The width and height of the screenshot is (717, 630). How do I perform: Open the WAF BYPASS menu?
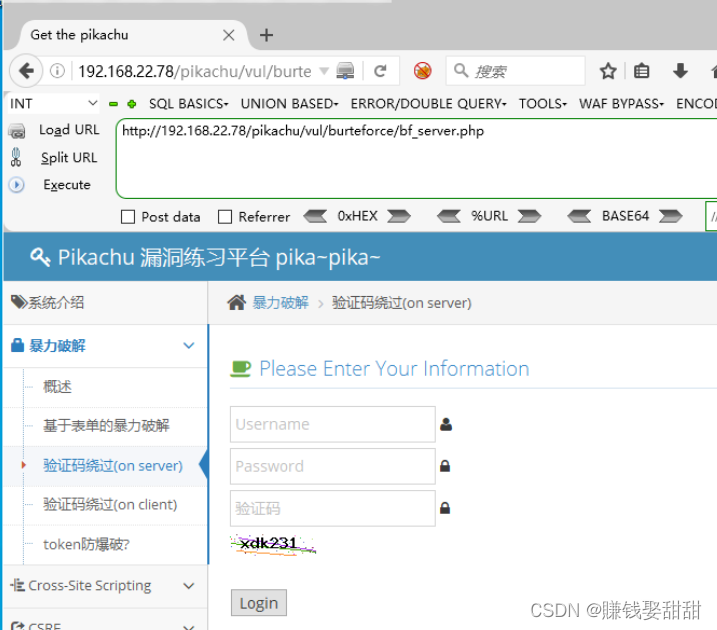(621, 104)
